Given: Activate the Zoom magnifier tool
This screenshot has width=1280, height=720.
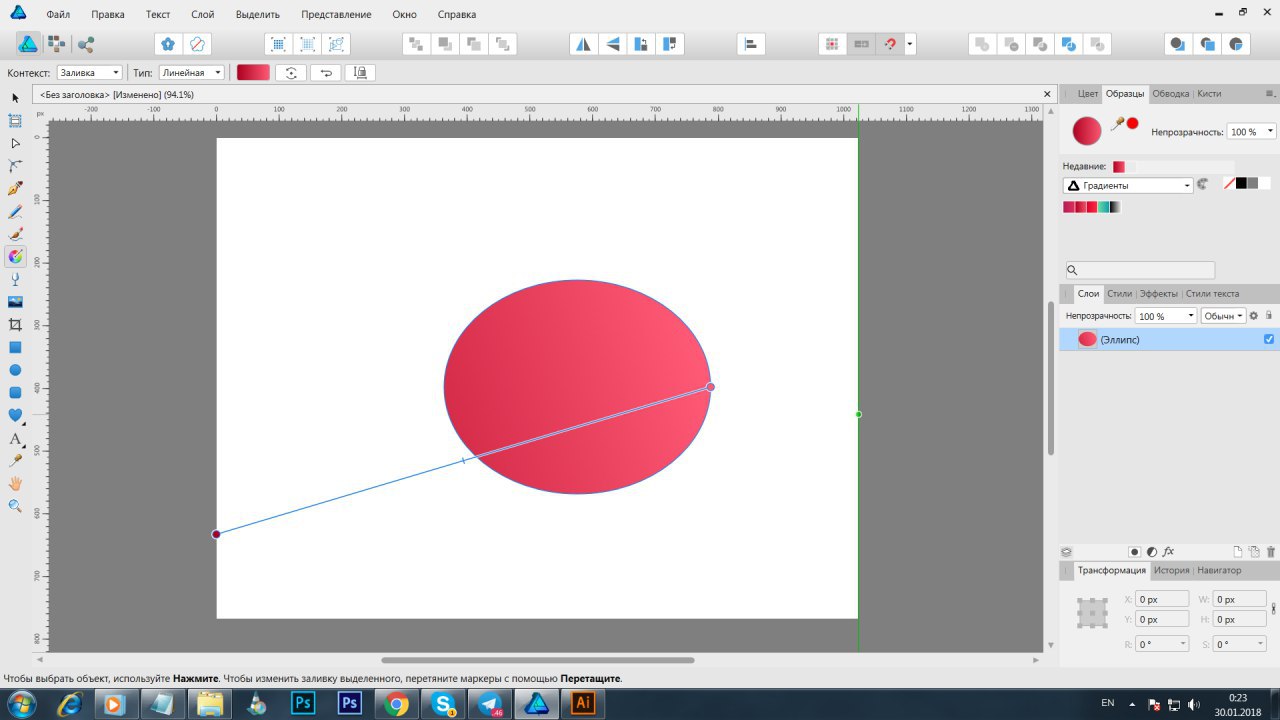Looking at the screenshot, I should click(15, 506).
